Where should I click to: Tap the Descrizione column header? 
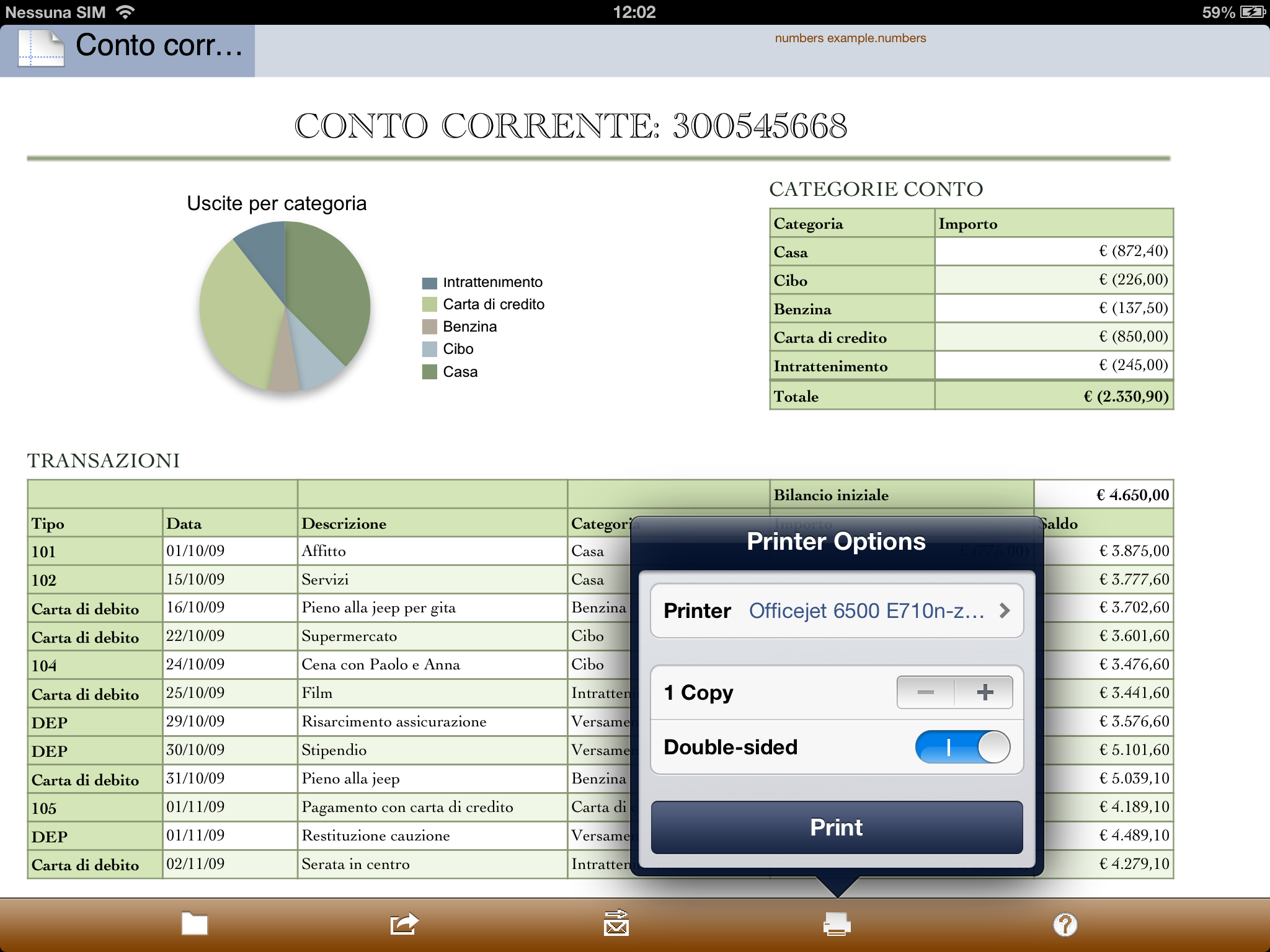point(432,523)
